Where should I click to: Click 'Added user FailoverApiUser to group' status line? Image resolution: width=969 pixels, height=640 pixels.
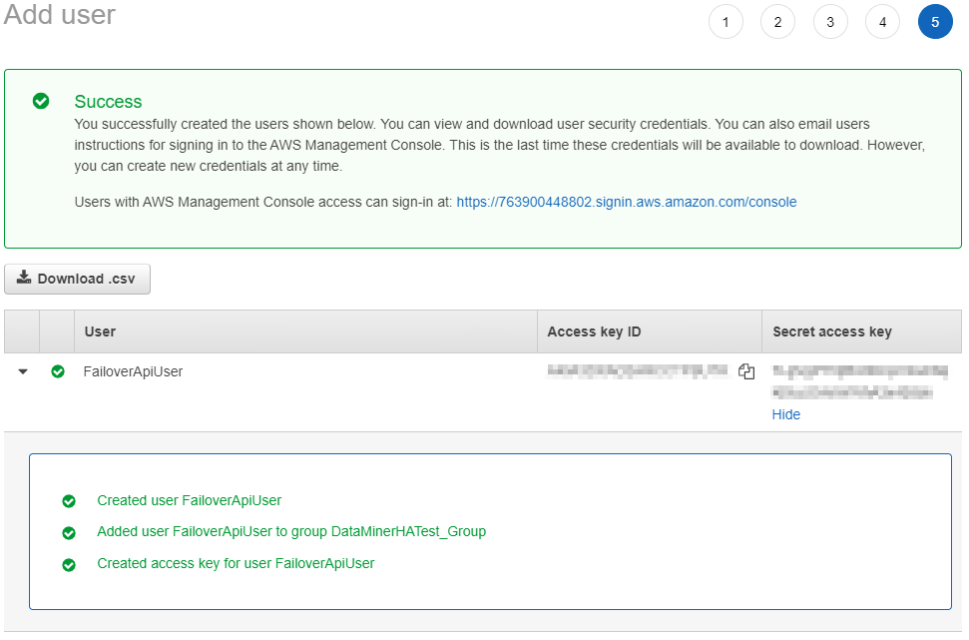click(x=291, y=532)
